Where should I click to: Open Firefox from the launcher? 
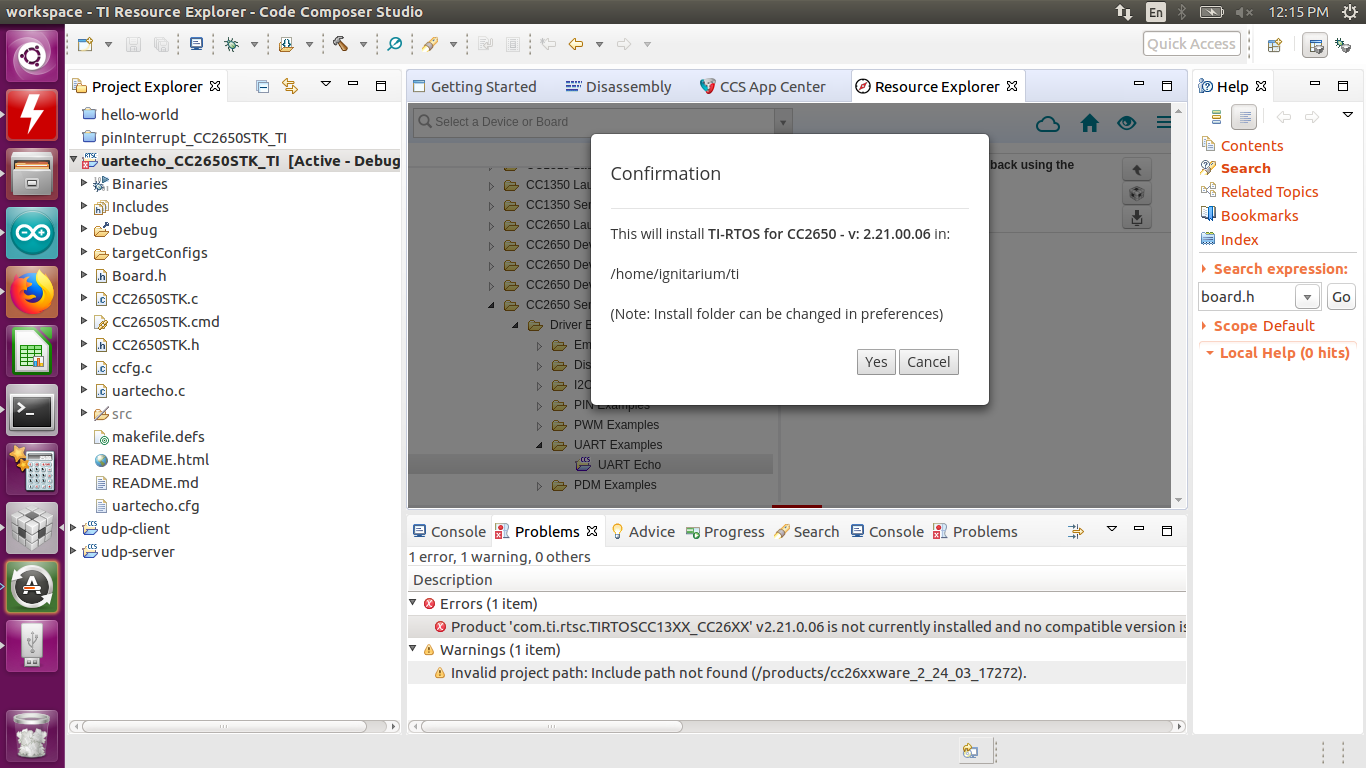pos(32,292)
